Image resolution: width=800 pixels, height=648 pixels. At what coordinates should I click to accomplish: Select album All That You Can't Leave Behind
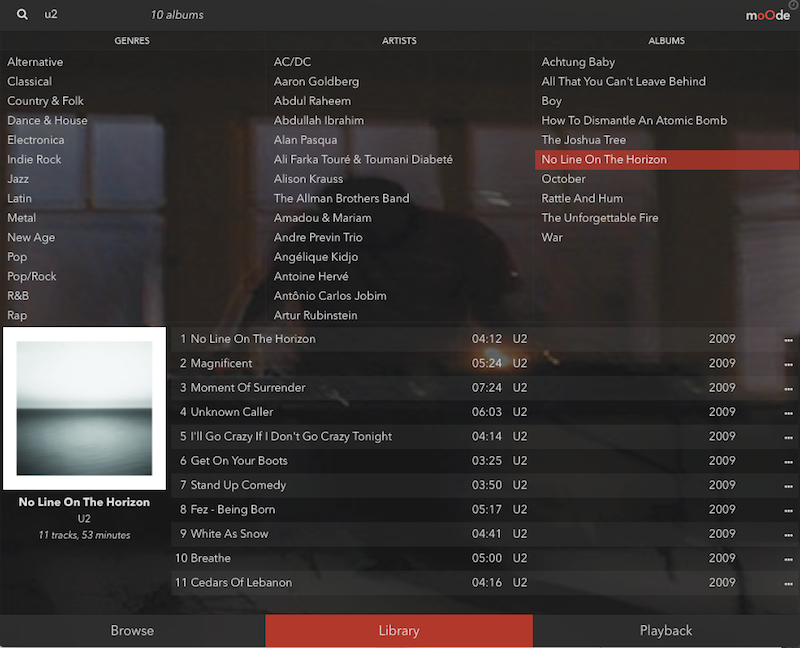[623, 81]
